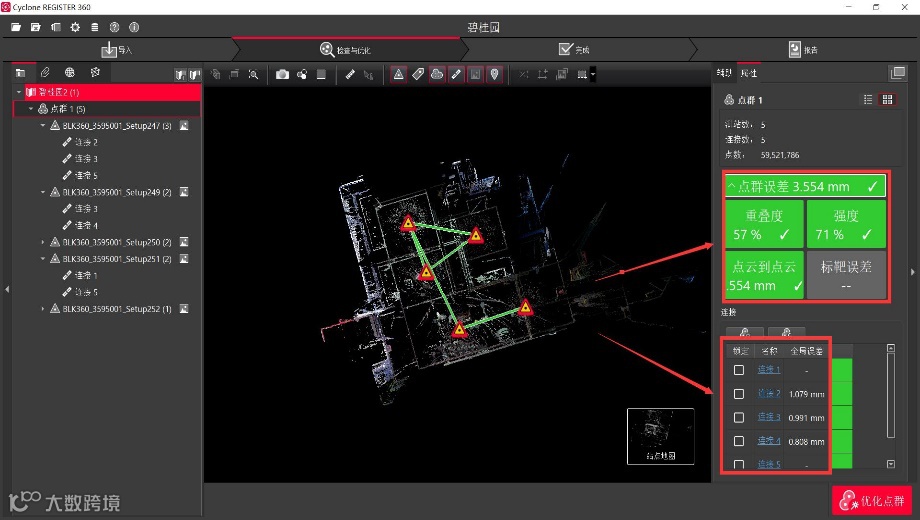Image resolution: width=920 pixels, height=520 pixels.
Task: Go to the report step
Action: (x=803, y=50)
